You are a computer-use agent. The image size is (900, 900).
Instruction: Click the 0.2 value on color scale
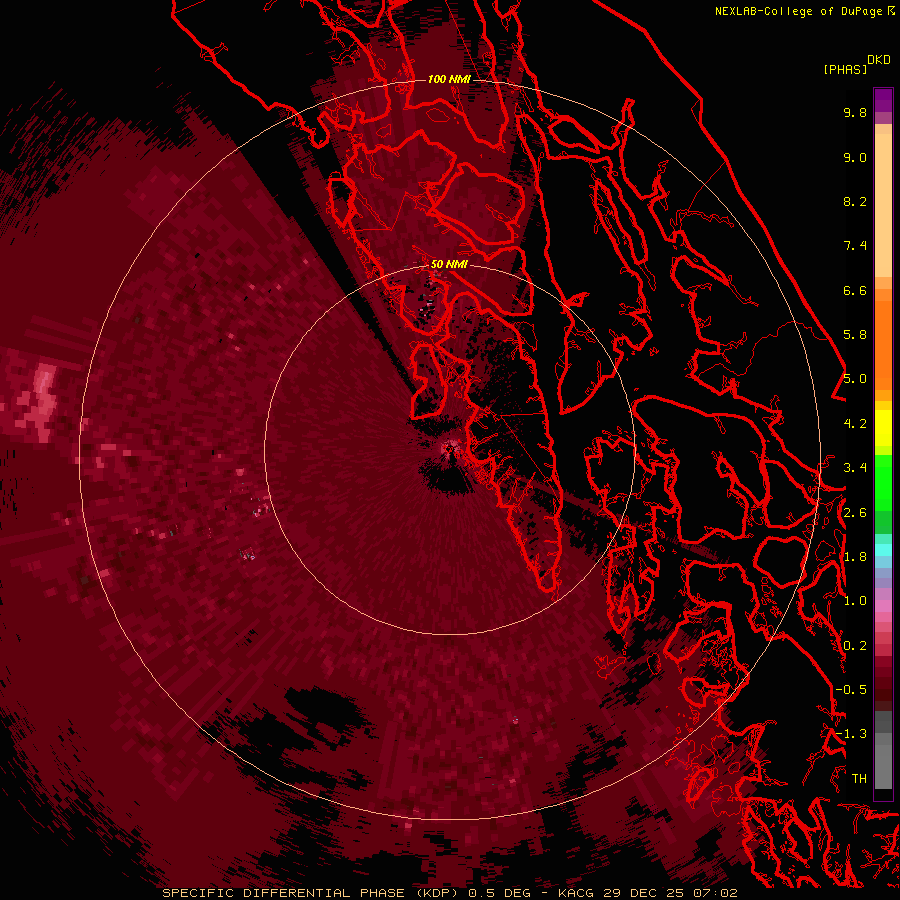(855, 646)
